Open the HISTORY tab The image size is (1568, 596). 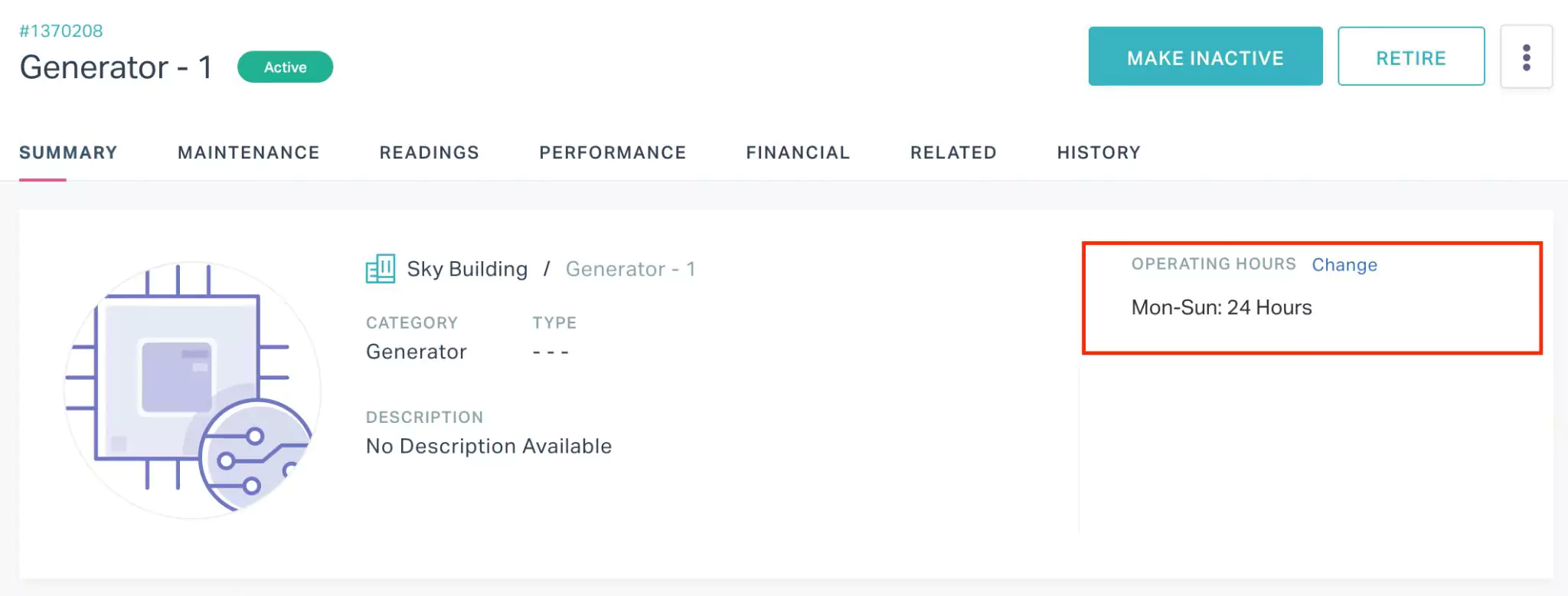(x=1099, y=152)
